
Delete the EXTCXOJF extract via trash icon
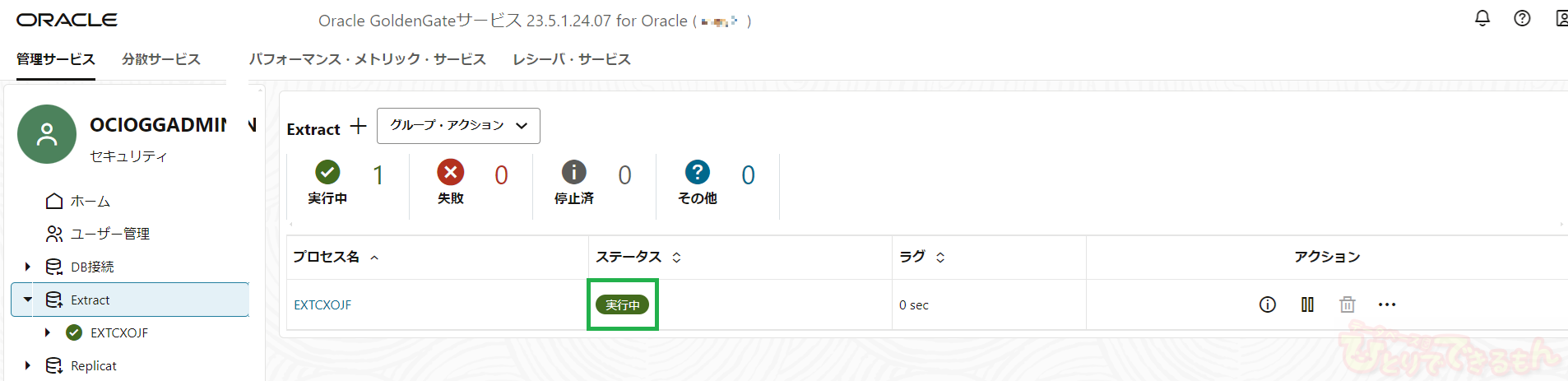pyautogui.click(x=1347, y=304)
